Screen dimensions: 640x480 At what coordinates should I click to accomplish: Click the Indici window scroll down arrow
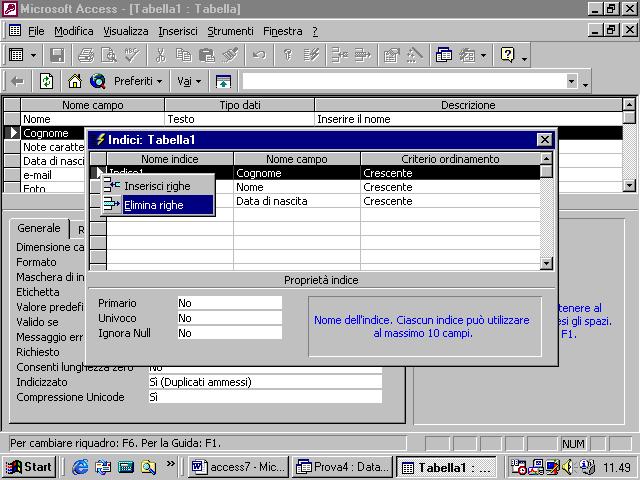click(546, 263)
